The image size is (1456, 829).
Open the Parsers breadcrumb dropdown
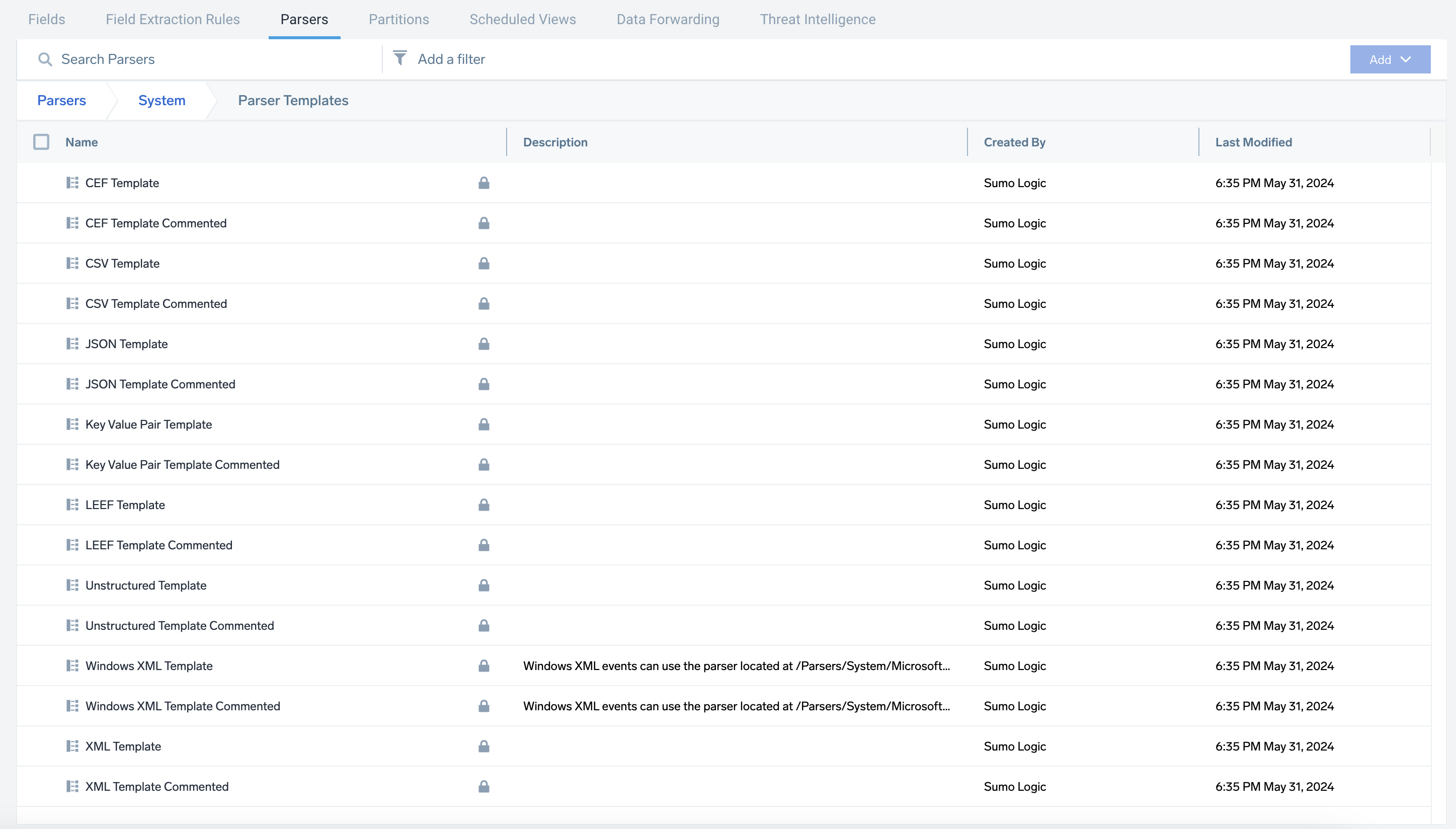61,100
